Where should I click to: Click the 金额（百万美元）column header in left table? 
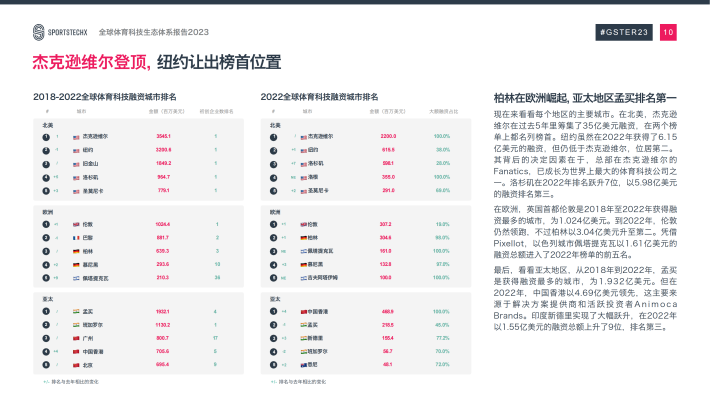tap(167, 111)
